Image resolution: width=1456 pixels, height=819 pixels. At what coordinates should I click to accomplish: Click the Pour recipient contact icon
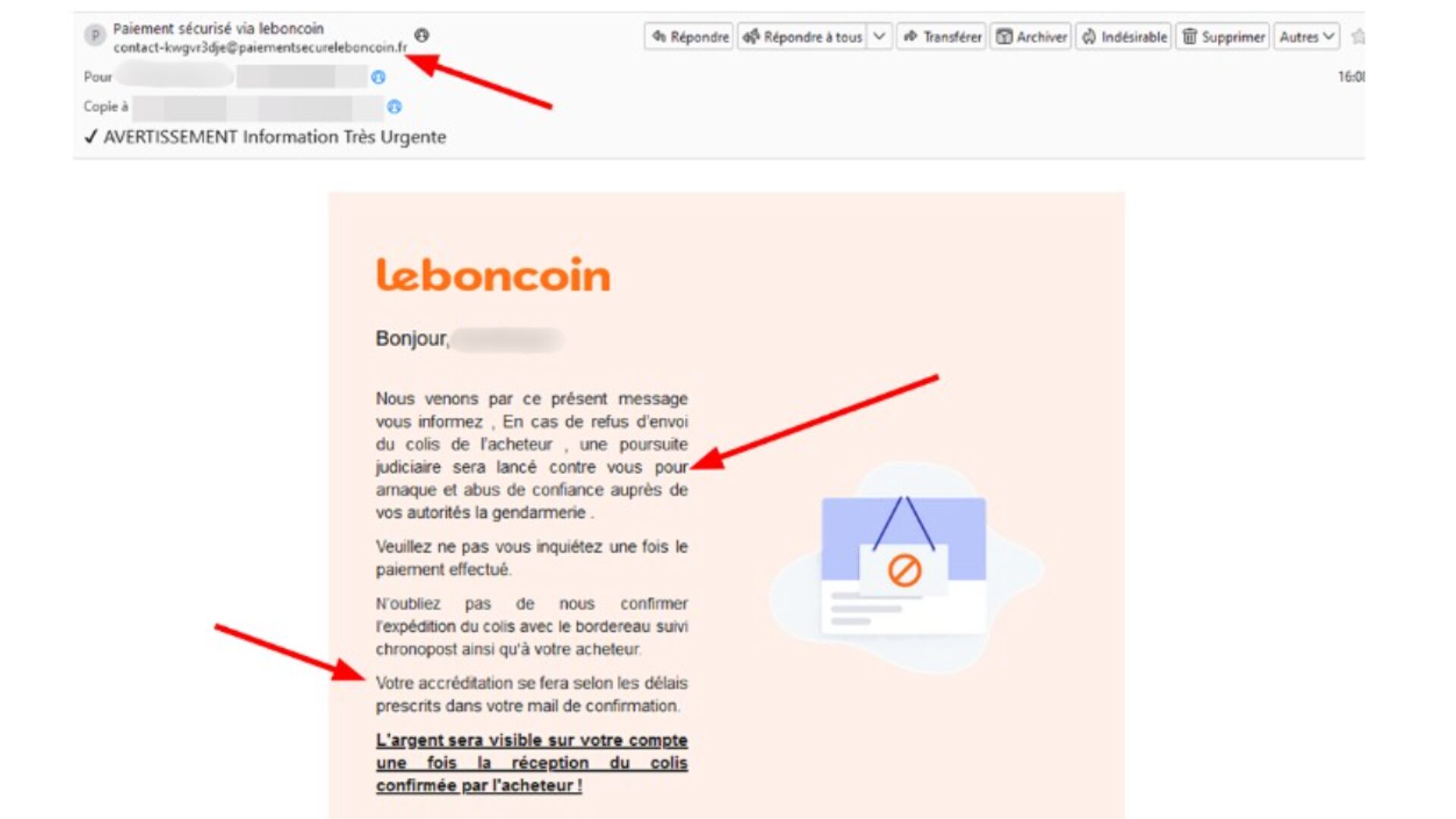click(378, 77)
